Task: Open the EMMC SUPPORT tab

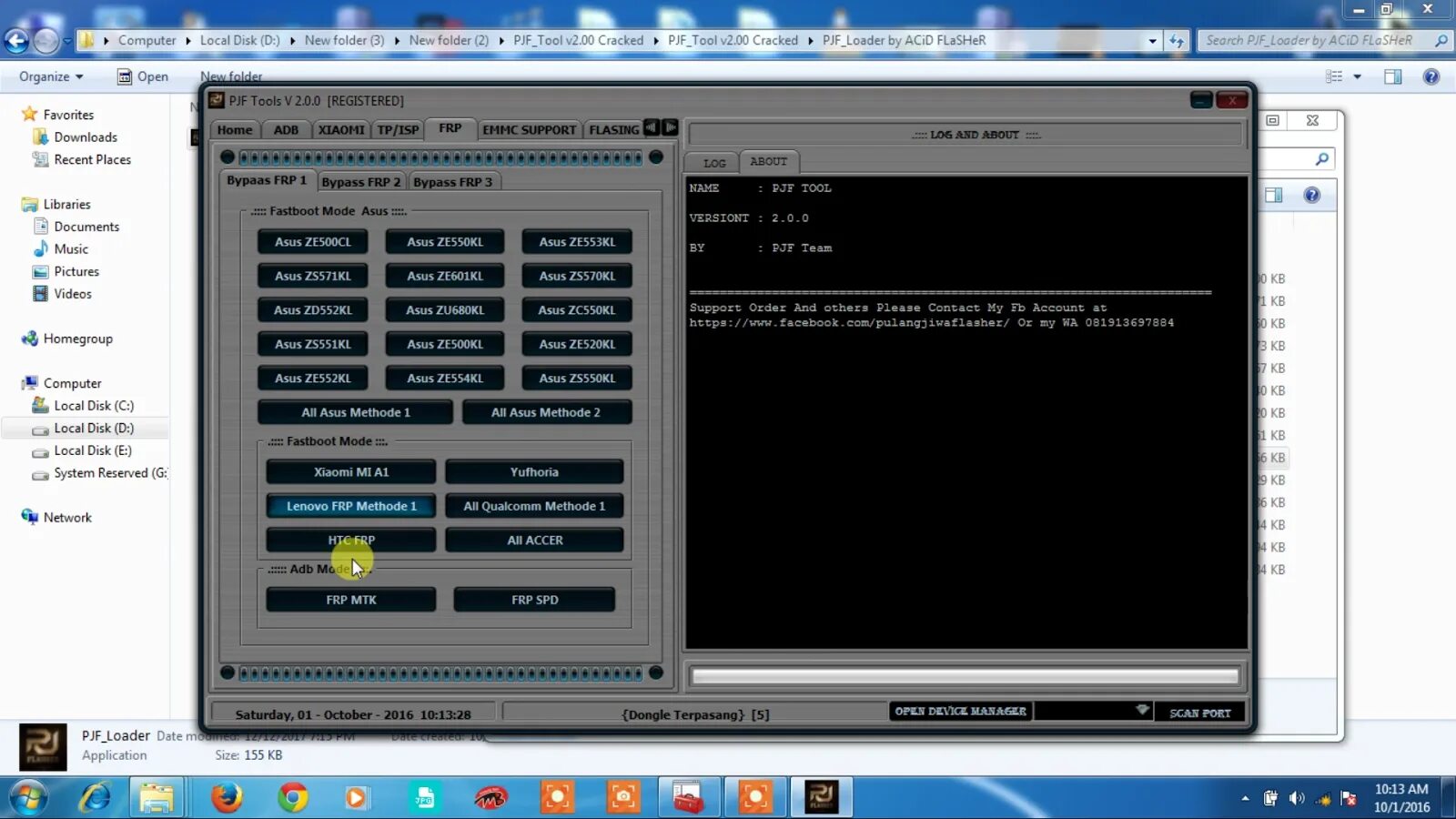Action: tap(529, 130)
